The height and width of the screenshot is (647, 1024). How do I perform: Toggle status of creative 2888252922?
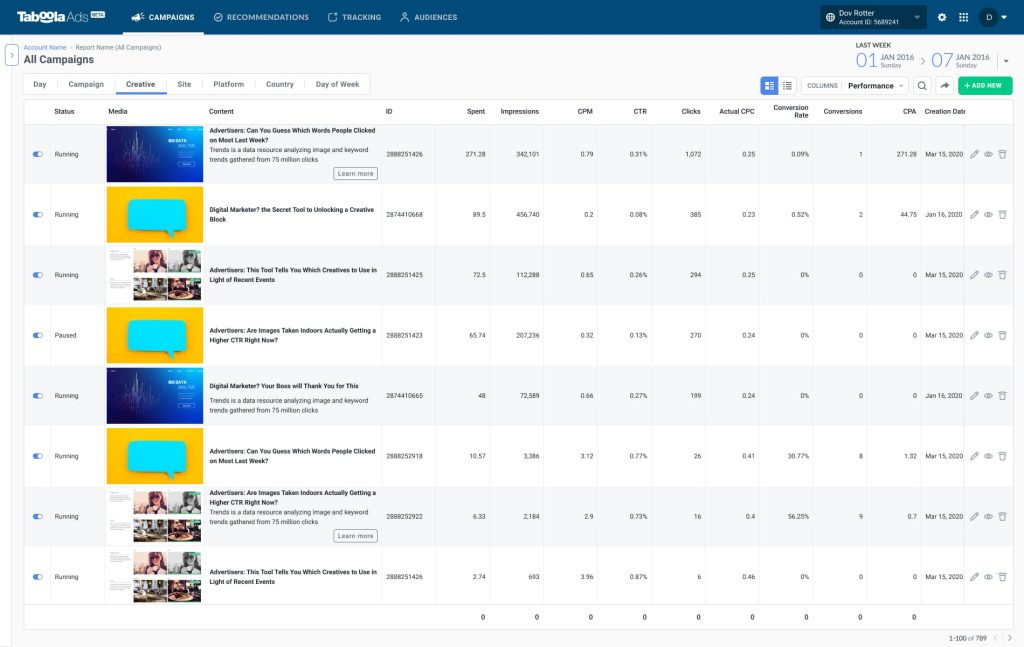pos(38,516)
